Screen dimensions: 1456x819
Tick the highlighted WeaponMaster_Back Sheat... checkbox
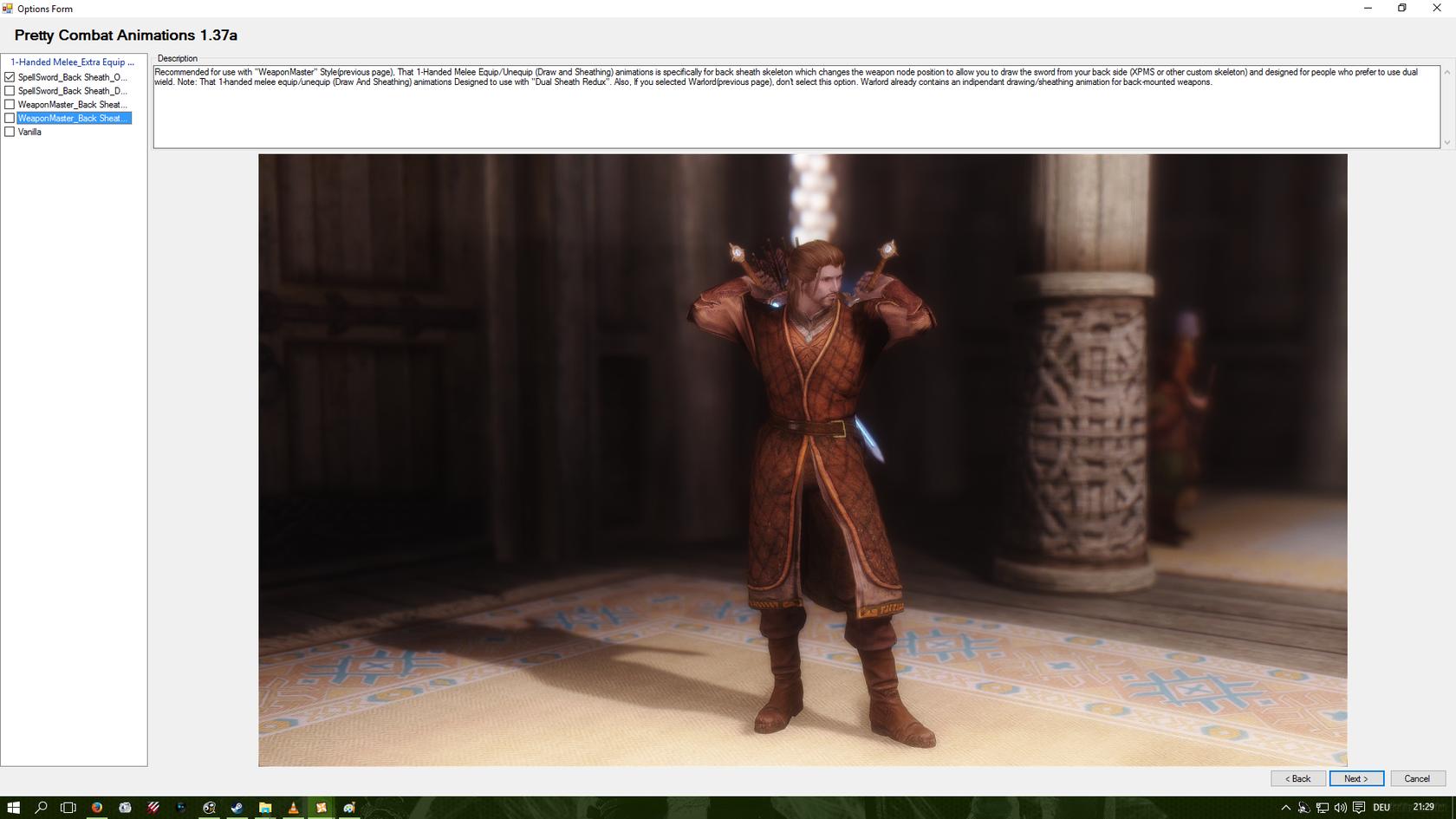click(x=10, y=119)
